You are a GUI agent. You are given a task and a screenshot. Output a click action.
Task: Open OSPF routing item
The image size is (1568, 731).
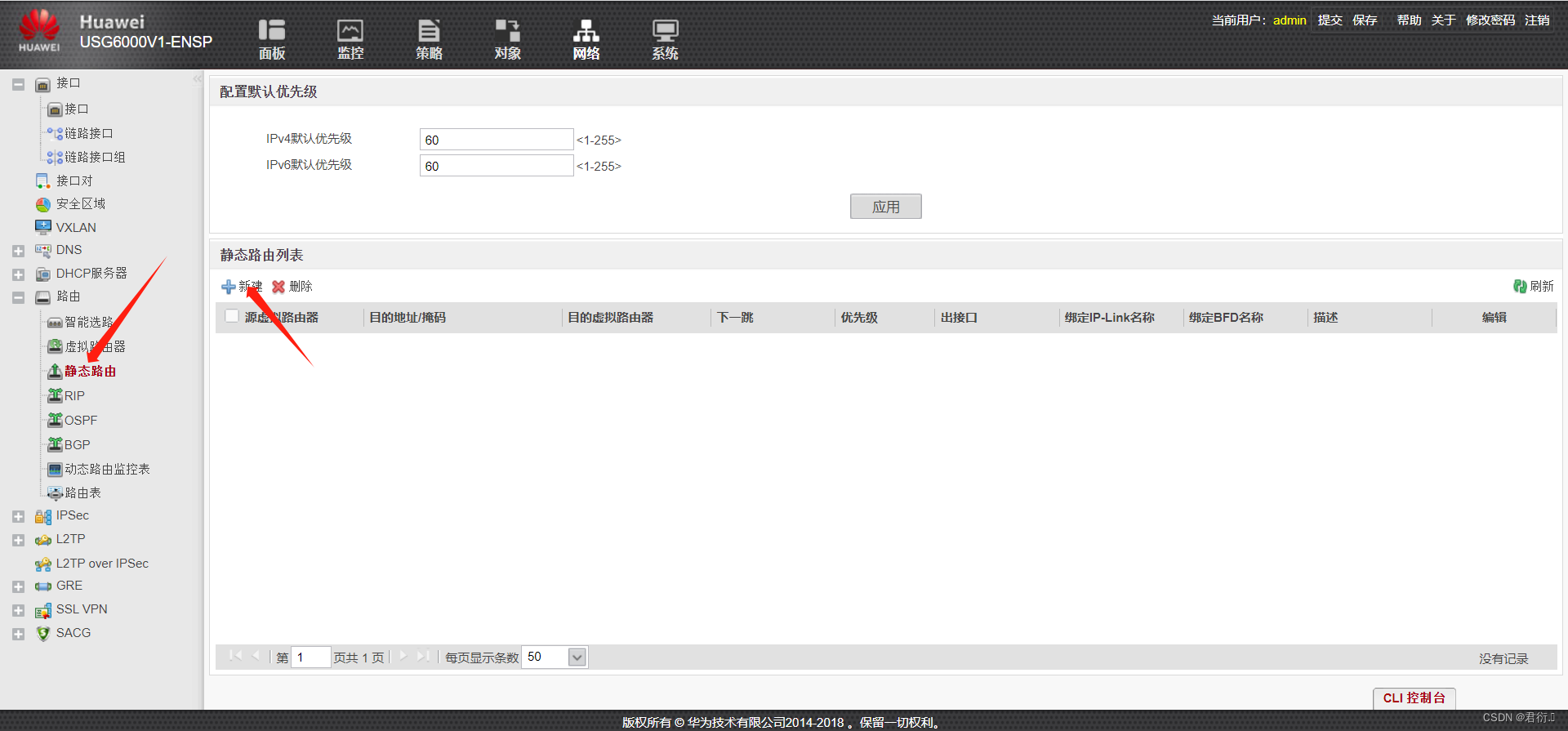click(81, 420)
